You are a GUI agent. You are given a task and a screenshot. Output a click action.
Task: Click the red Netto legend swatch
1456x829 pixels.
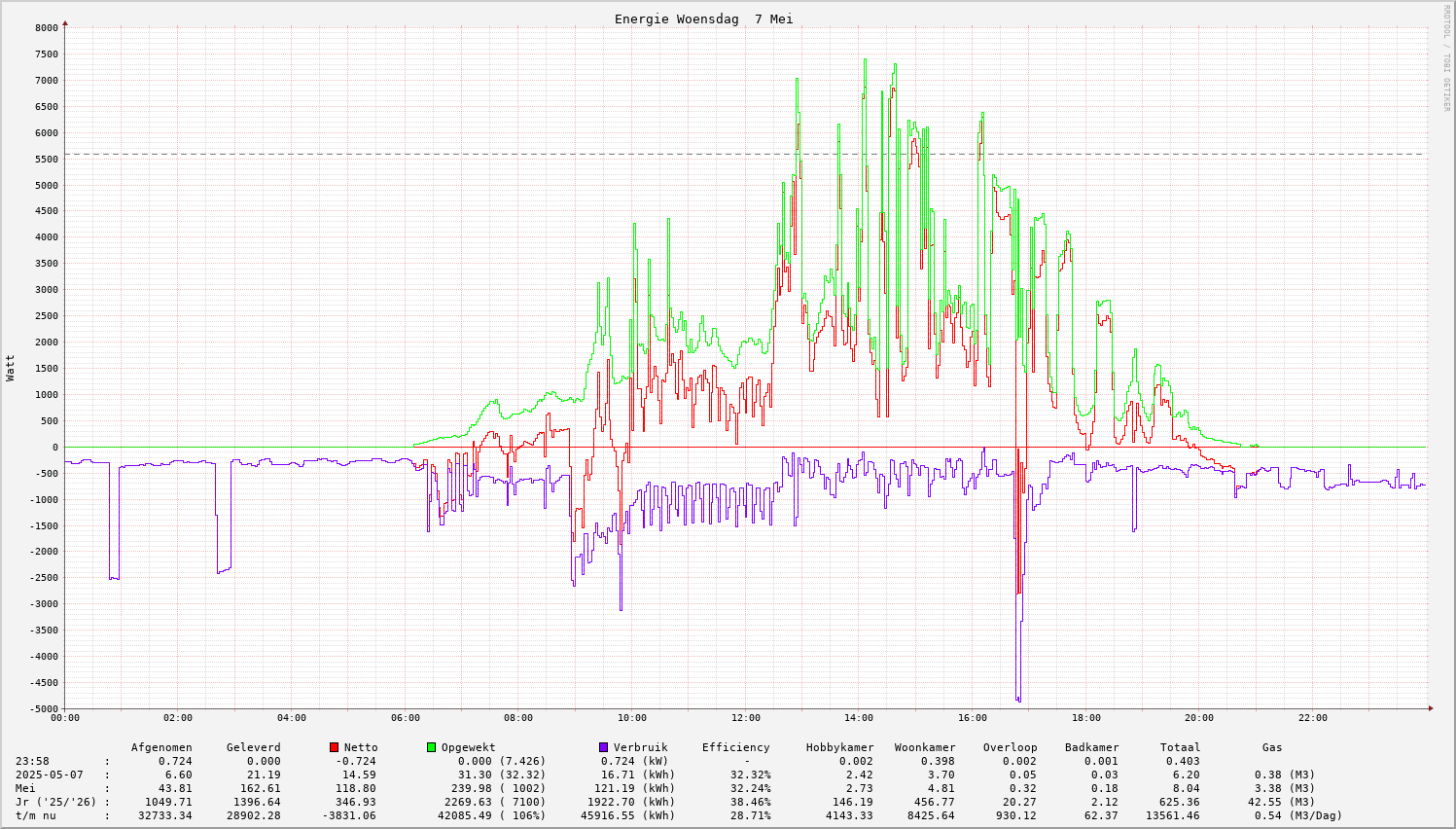pyautogui.click(x=335, y=747)
